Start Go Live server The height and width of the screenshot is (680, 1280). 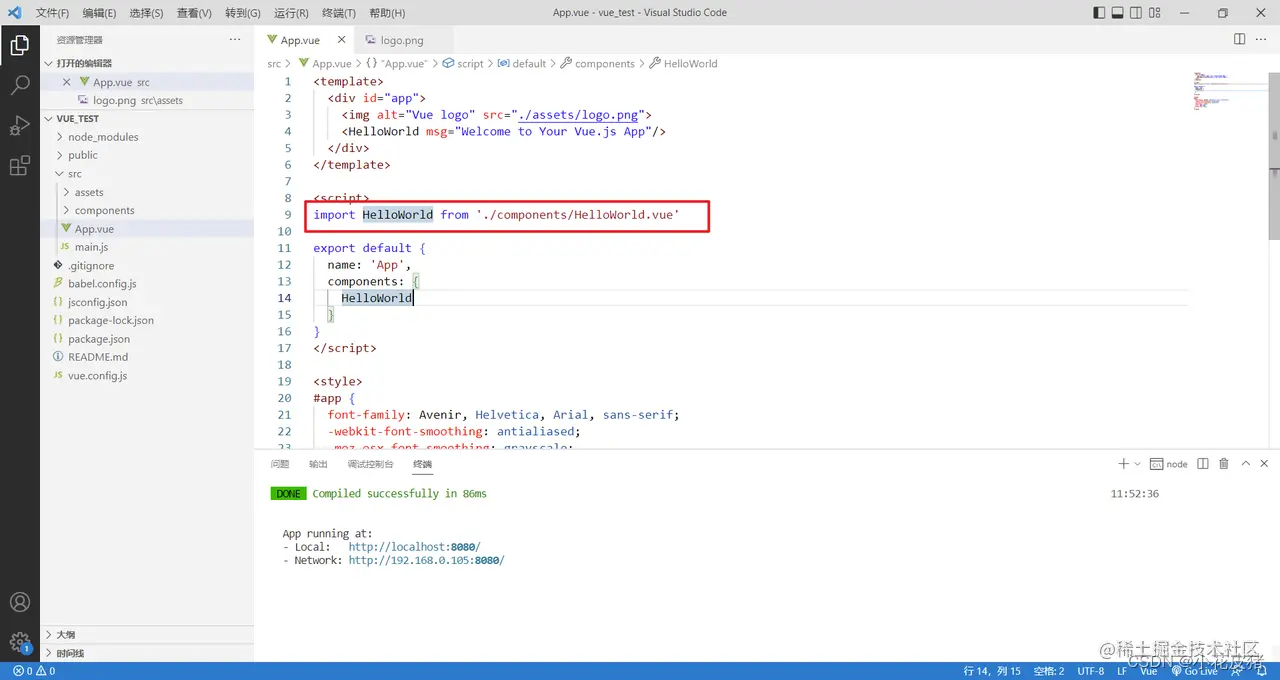coord(1195,671)
